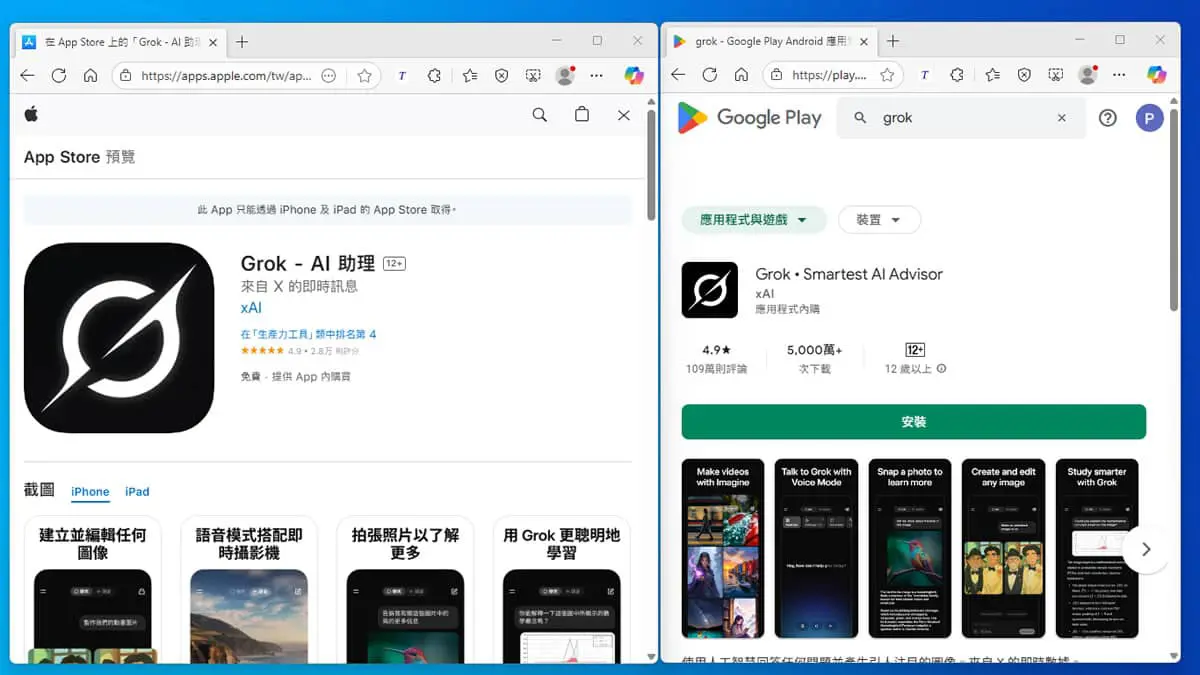Open the App Store shopping bag icon

pos(582,115)
